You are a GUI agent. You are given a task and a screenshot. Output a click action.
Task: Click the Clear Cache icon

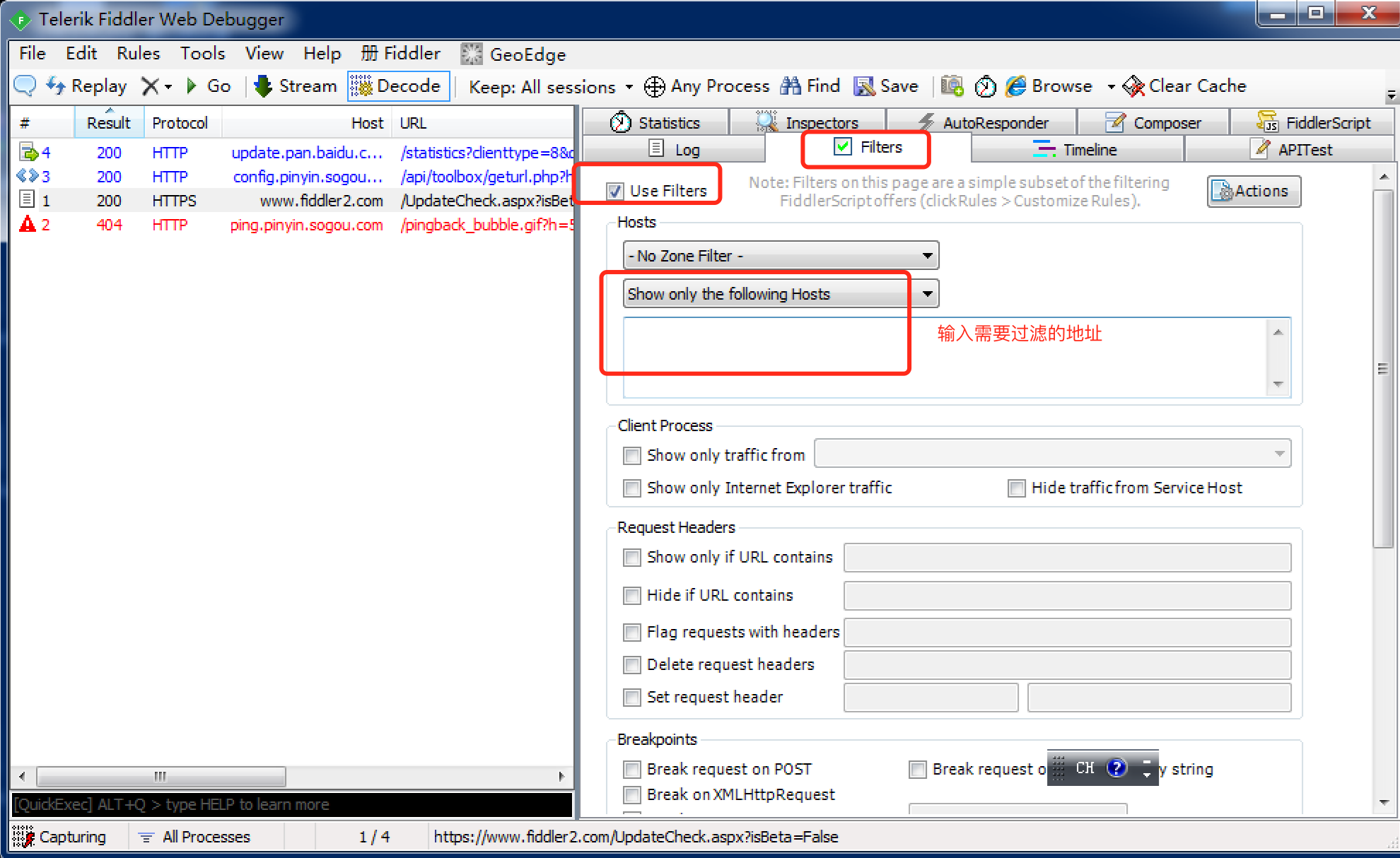pyautogui.click(x=1133, y=86)
